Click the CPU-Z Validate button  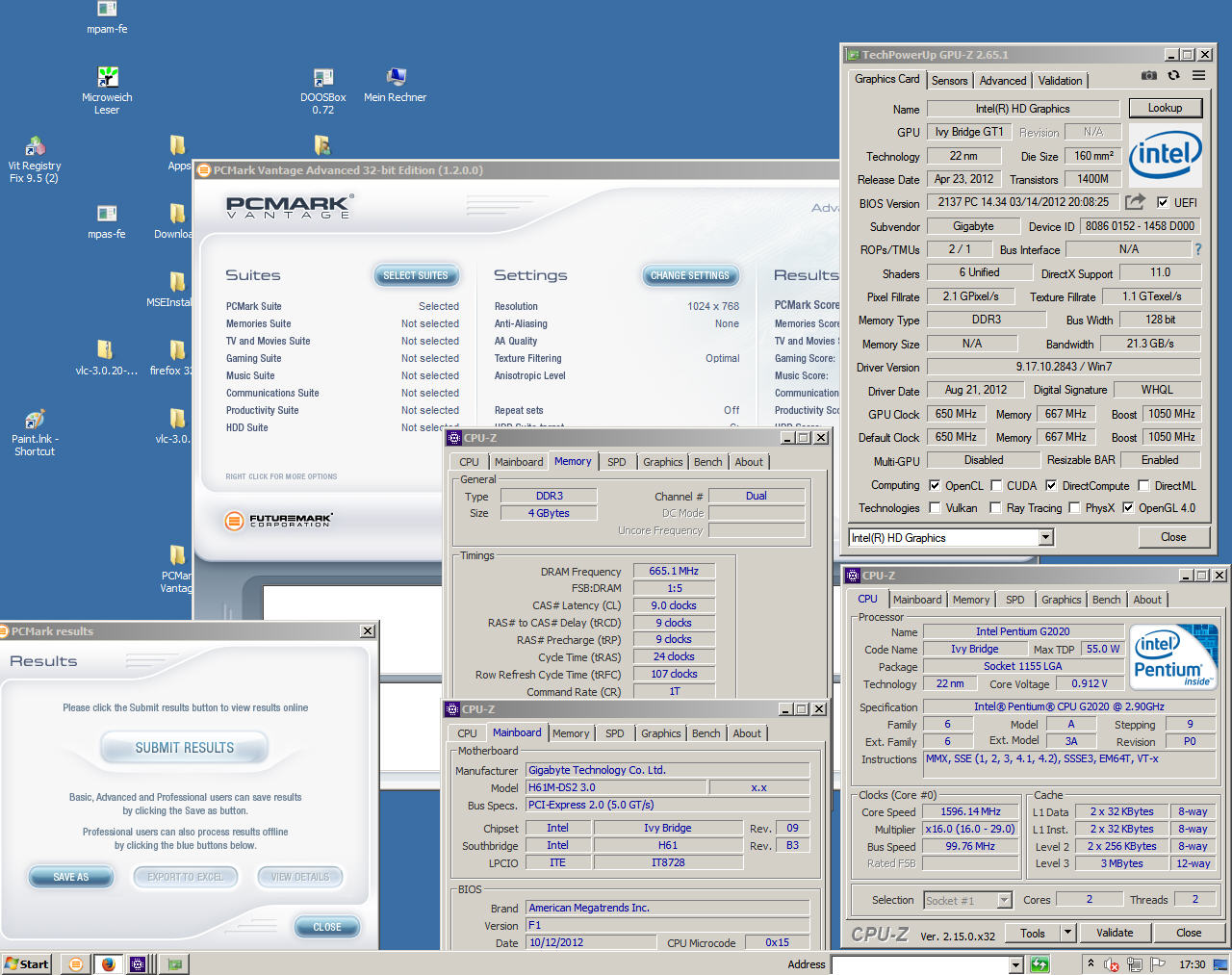[1114, 932]
